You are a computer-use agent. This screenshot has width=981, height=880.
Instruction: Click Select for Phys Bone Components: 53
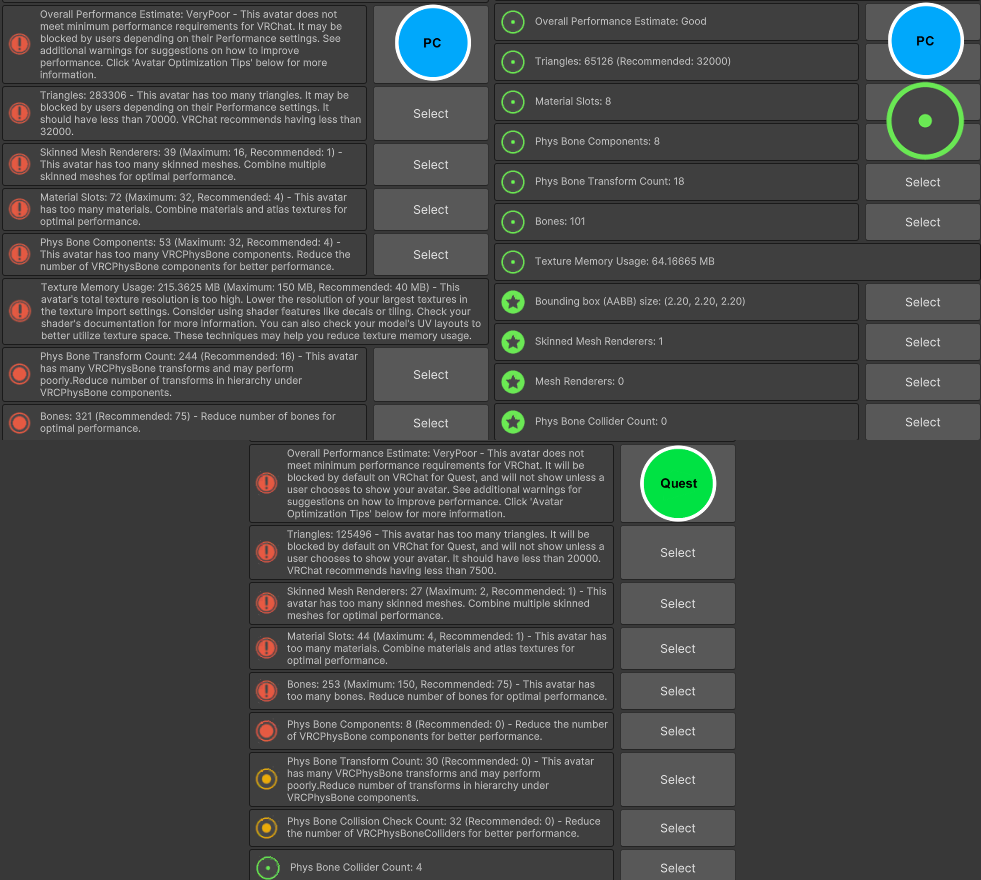click(430, 255)
